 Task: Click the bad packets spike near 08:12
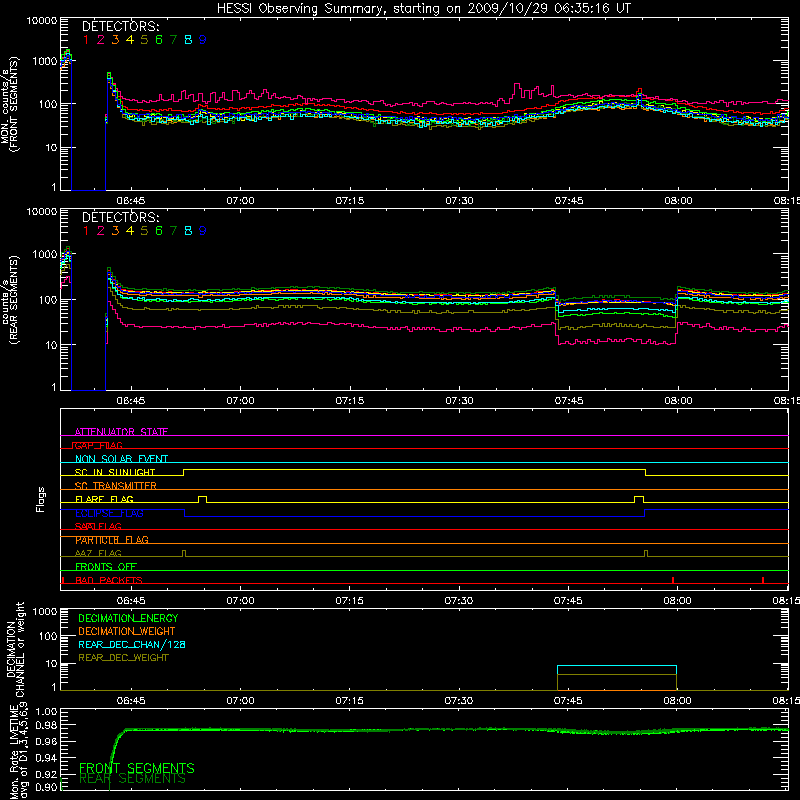click(763, 580)
